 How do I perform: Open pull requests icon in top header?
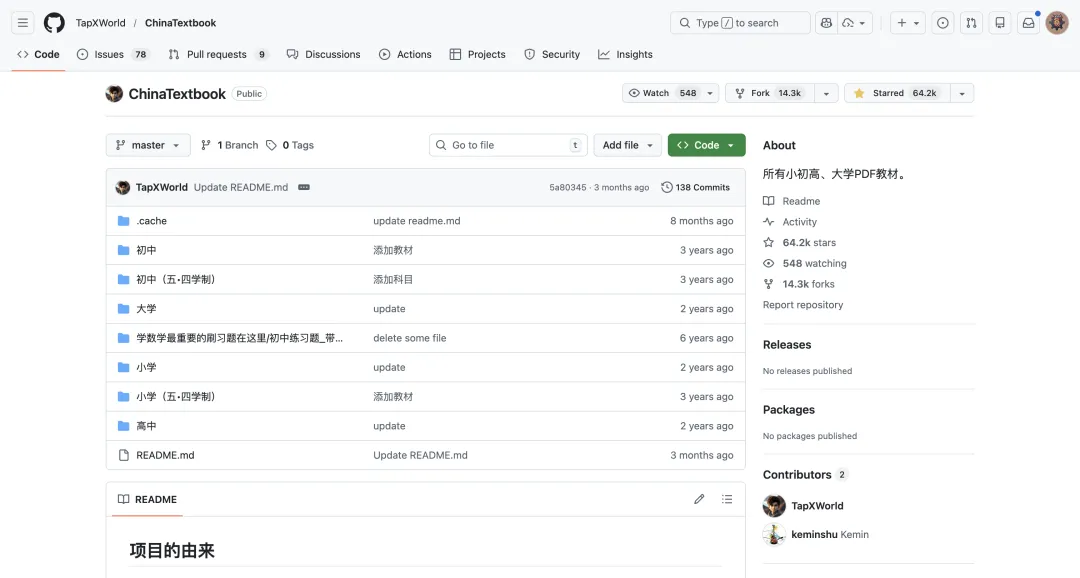click(971, 23)
